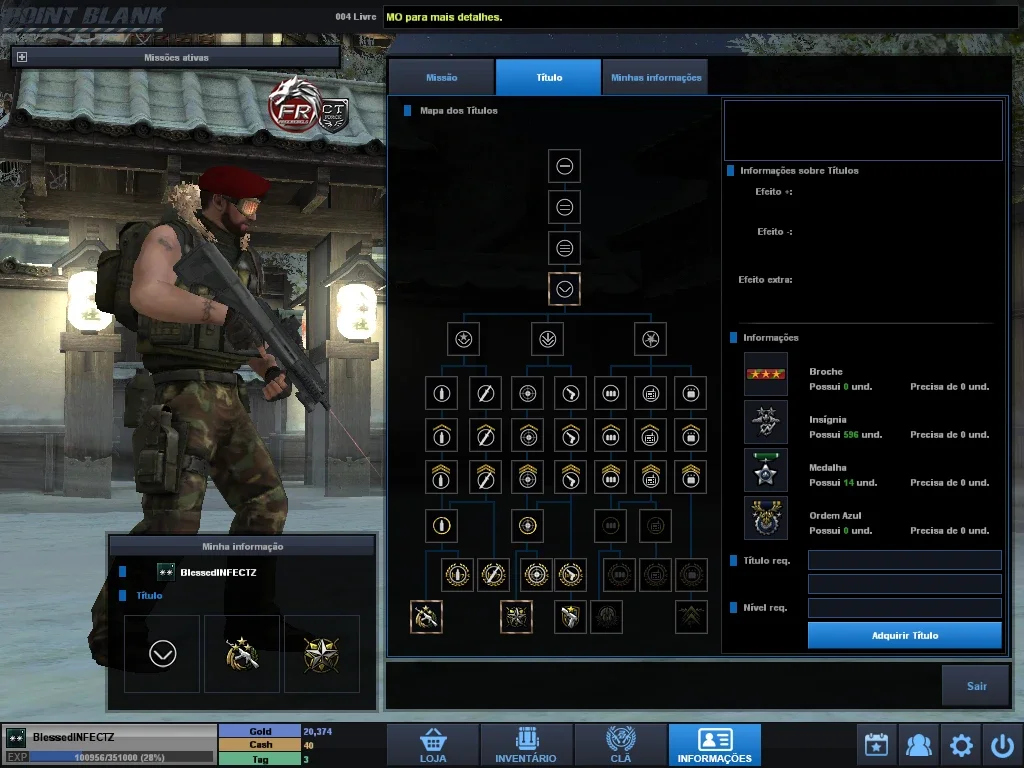Click the Cash value 40

pyautogui.click(x=308, y=745)
